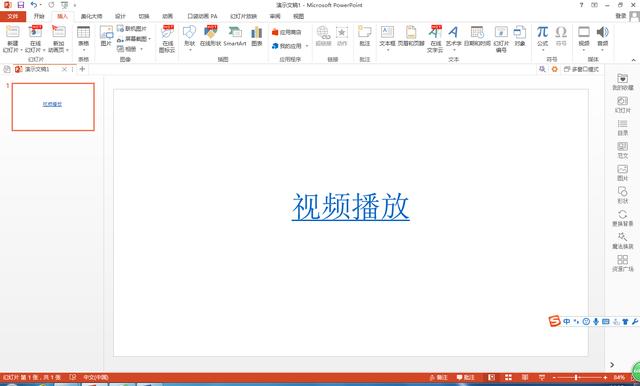
Task: Expand right sidebar with bottom arrow
Action: point(612,364)
